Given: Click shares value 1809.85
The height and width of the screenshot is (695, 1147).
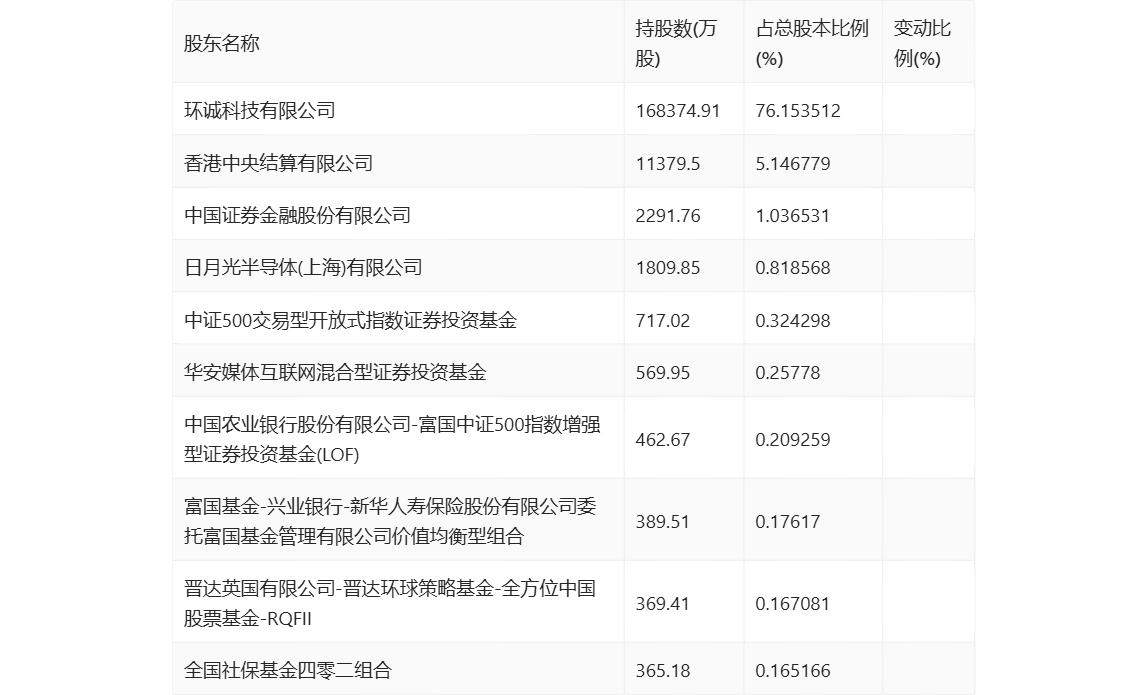Looking at the screenshot, I should 668,268.
